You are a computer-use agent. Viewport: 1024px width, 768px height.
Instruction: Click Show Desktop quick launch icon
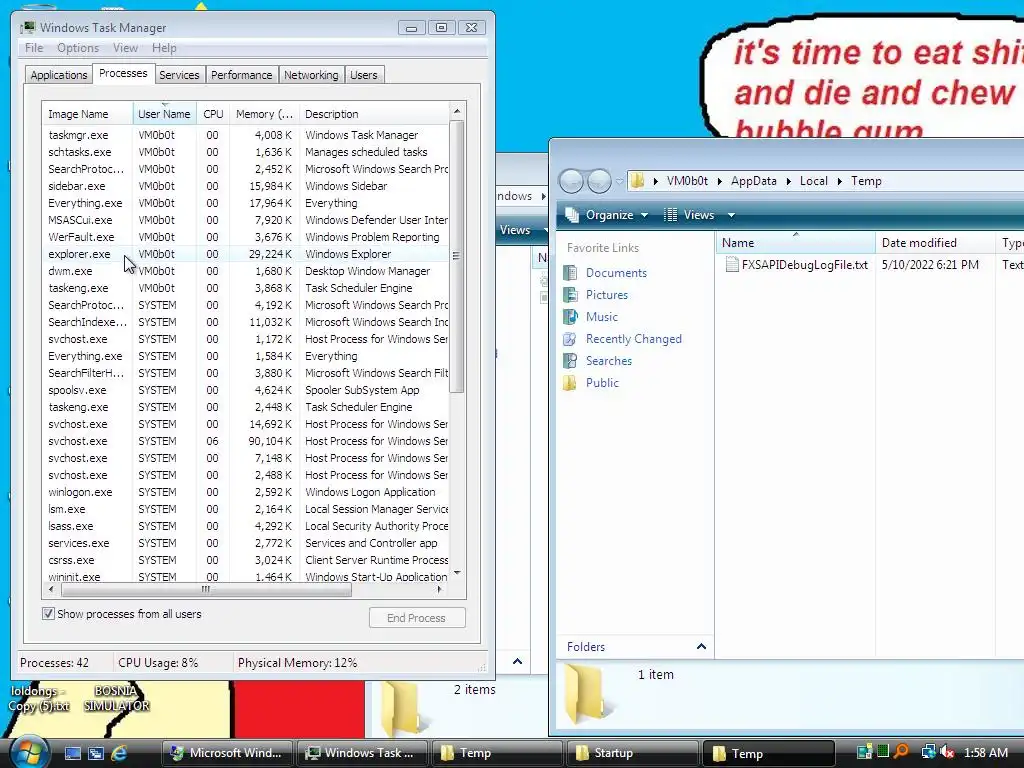coord(72,753)
